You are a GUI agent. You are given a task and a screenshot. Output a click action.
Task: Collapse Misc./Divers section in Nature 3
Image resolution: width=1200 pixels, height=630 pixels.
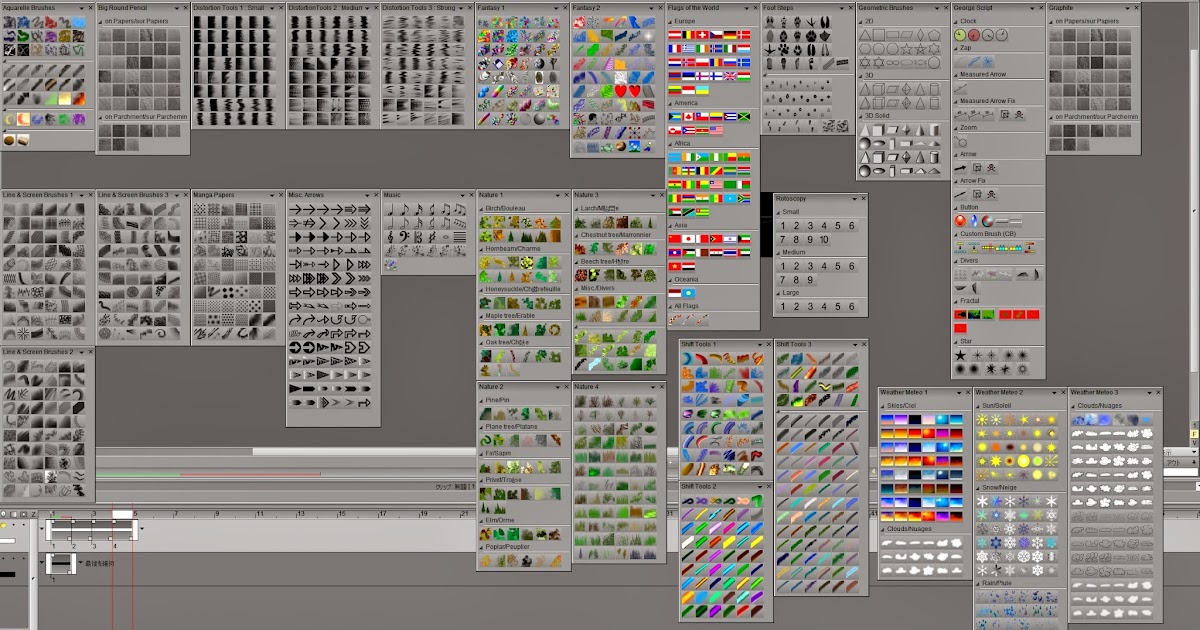[x=577, y=288]
